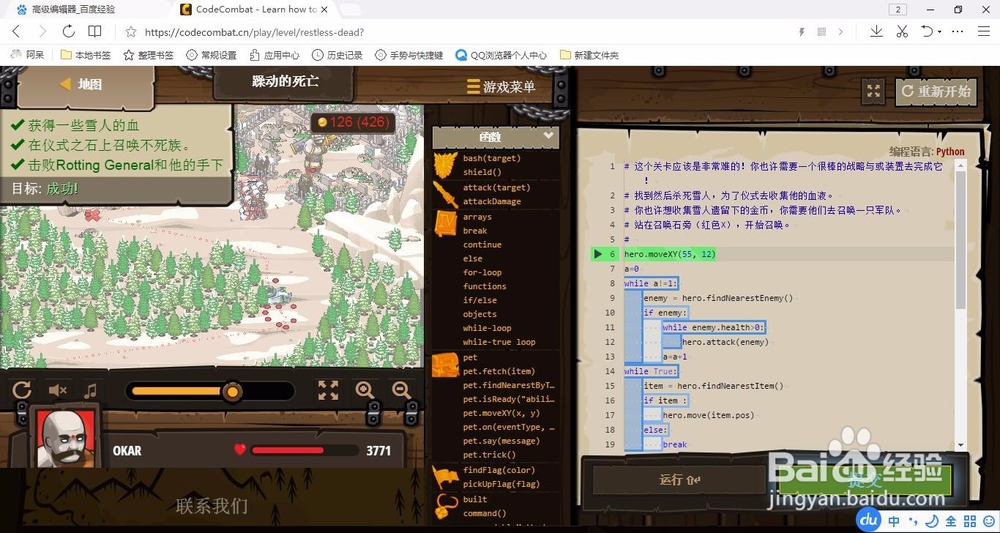This screenshot has height=533, width=1000.
Task: Open the scissors screenshot tool
Action: tap(901, 31)
